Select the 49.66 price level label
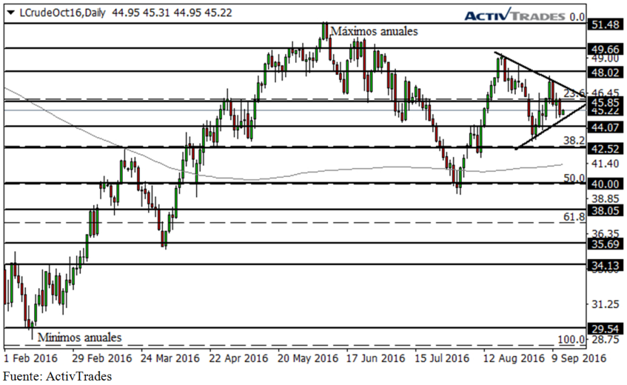This screenshot has width=627, height=385. (x=605, y=49)
